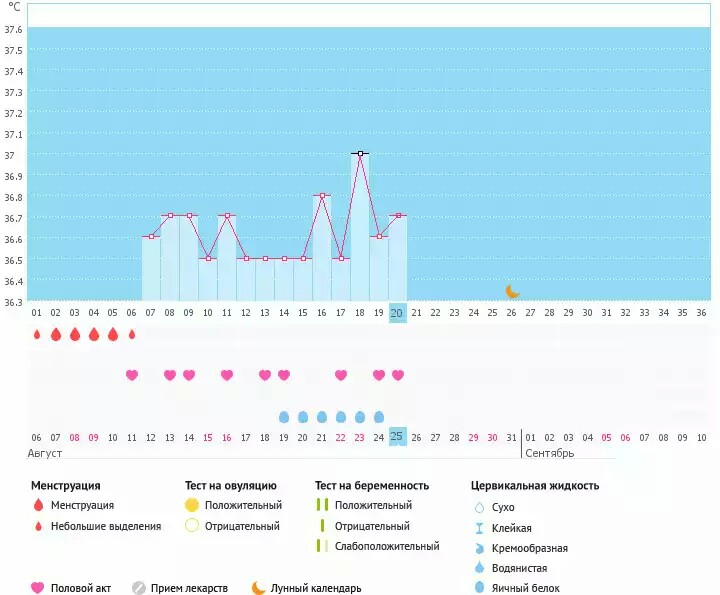Select the highlighted calendar date 25
The height and width of the screenshot is (595, 720).
(397, 437)
